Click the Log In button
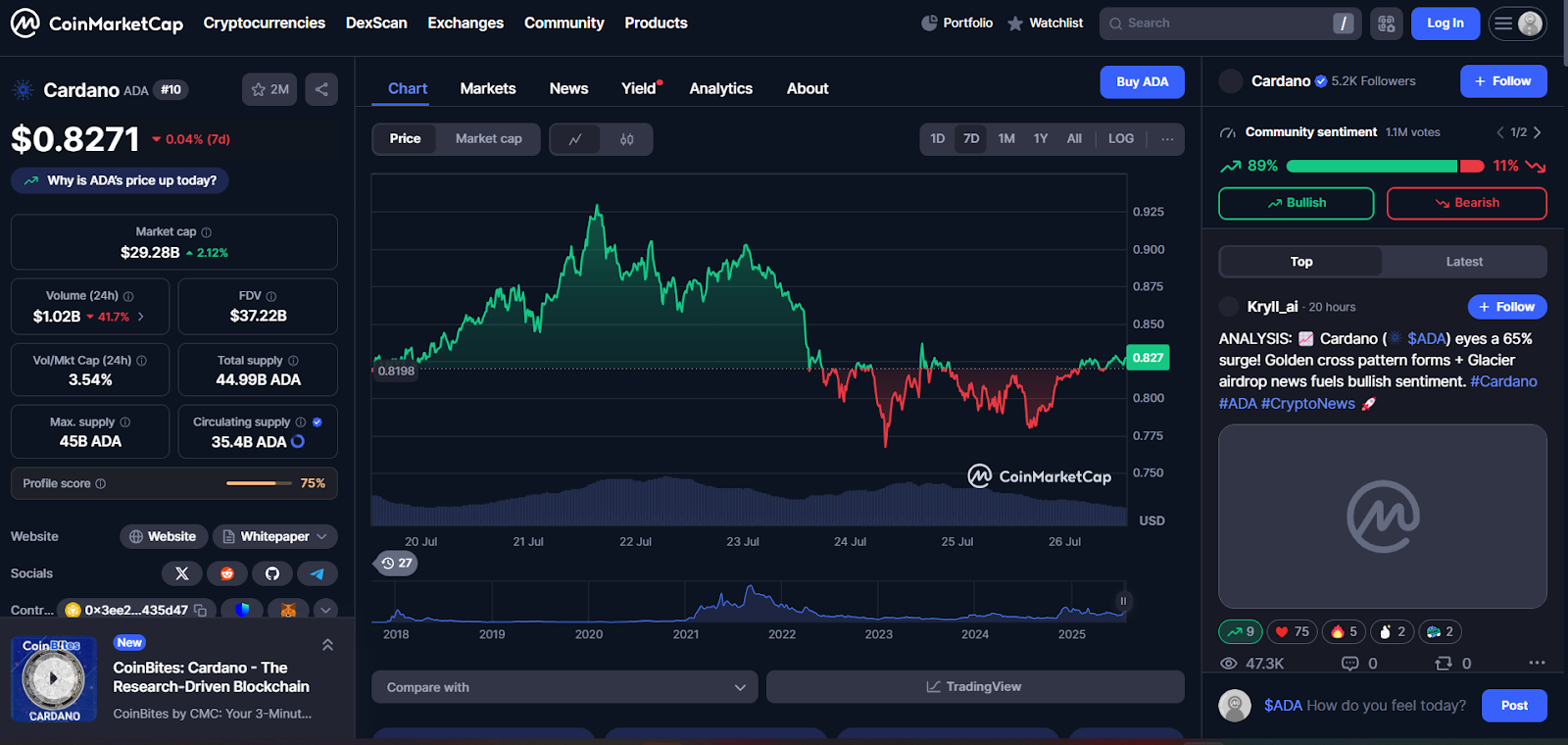 tap(1445, 24)
